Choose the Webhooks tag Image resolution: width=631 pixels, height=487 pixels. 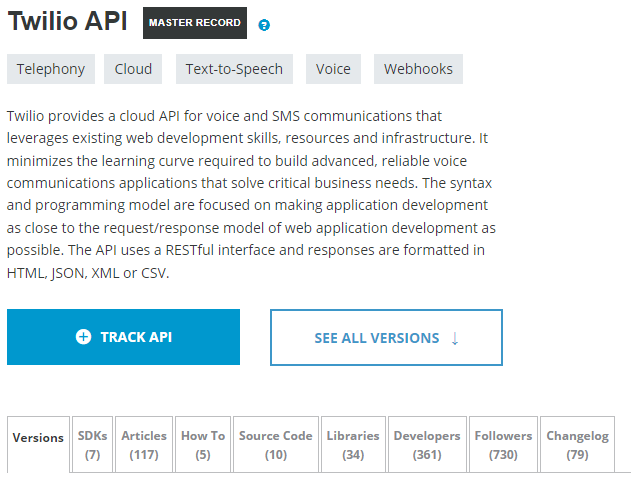coord(418,69)
